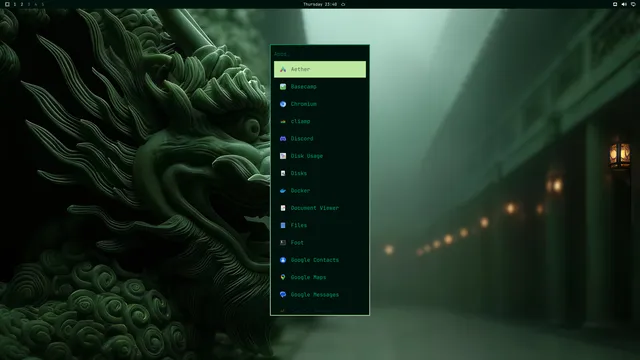Open the Files entry
The height and width of the screenshot is (360, 640).
320,225
